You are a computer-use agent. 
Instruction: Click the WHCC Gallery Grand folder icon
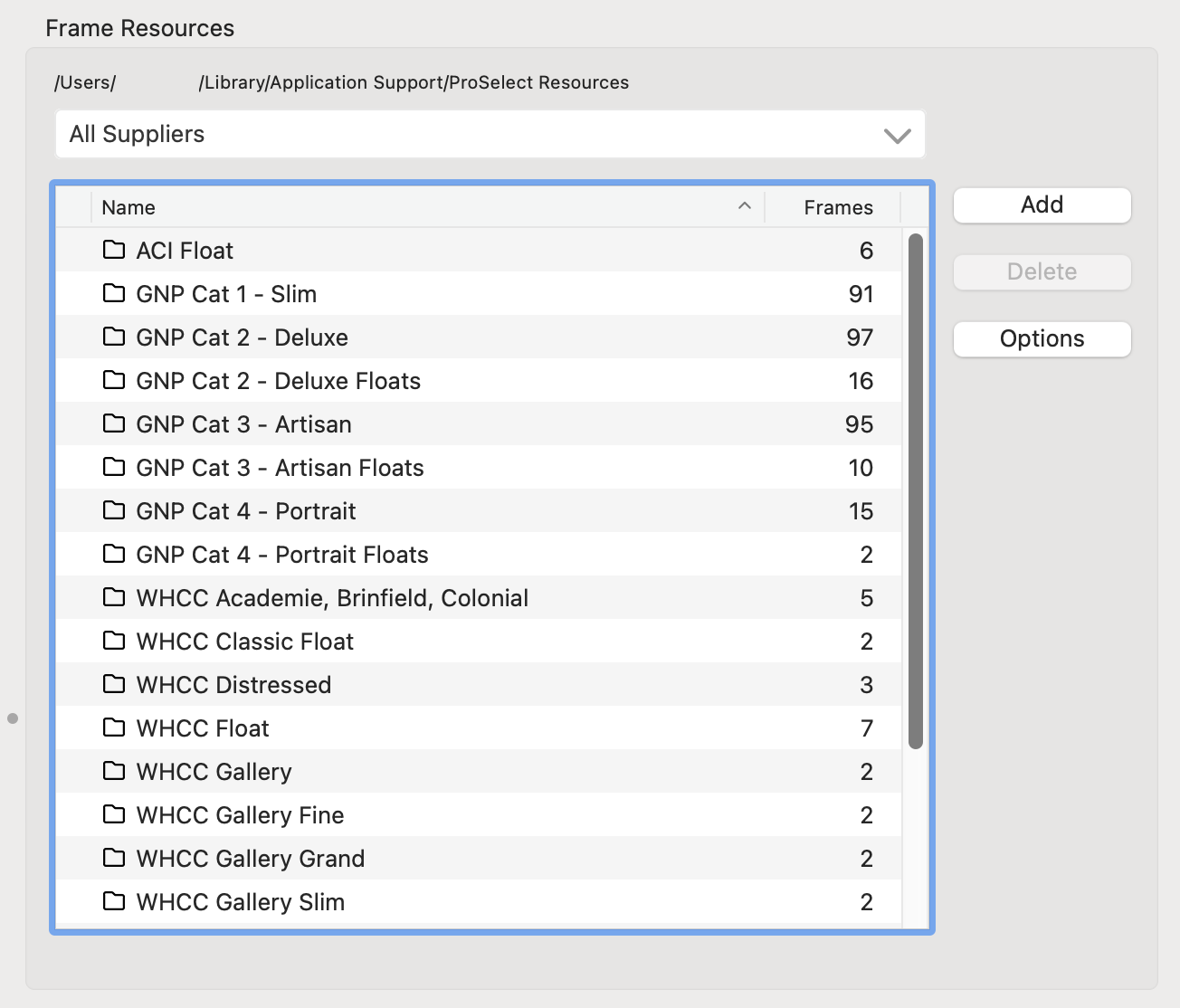click(114, 858)
